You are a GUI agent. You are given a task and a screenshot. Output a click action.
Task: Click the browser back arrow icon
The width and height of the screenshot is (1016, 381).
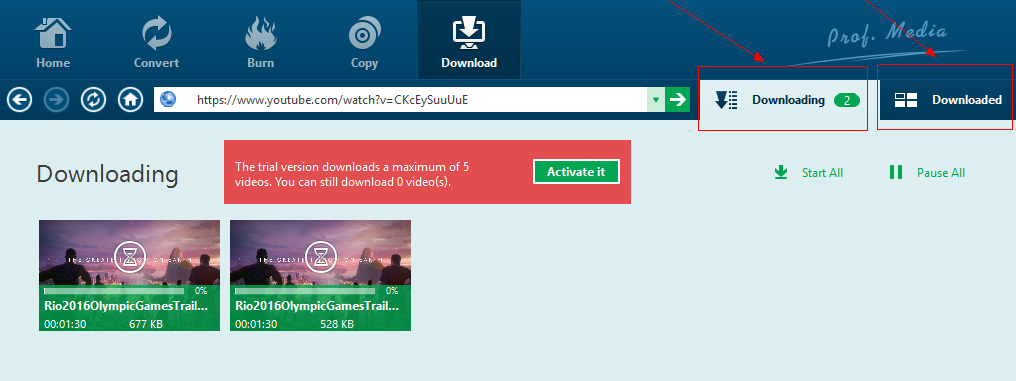19,100
